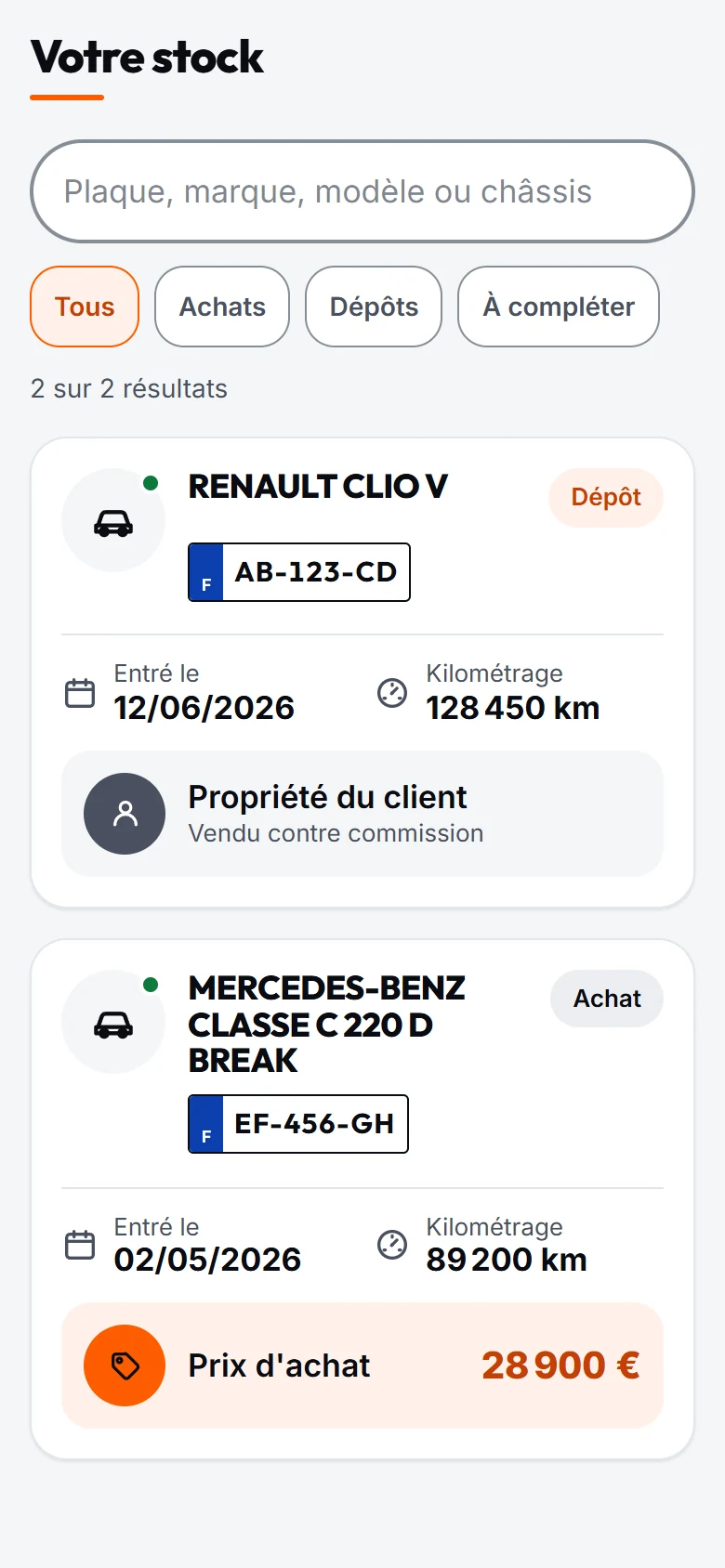The height and width of the screenshot is (1568, 725).
Task: Click the Dépôt badge on the Renault card
Action: pos(606,498)
